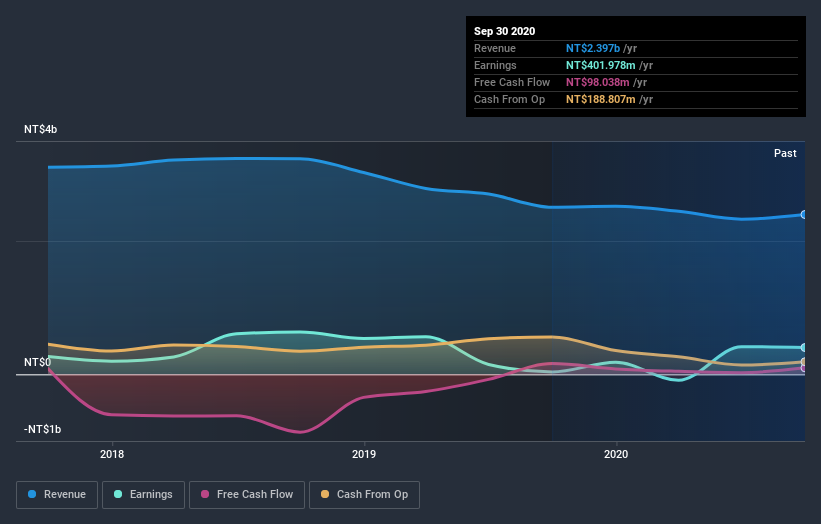Click the Cash From Op label in tooltip

[x=509, y=99]
